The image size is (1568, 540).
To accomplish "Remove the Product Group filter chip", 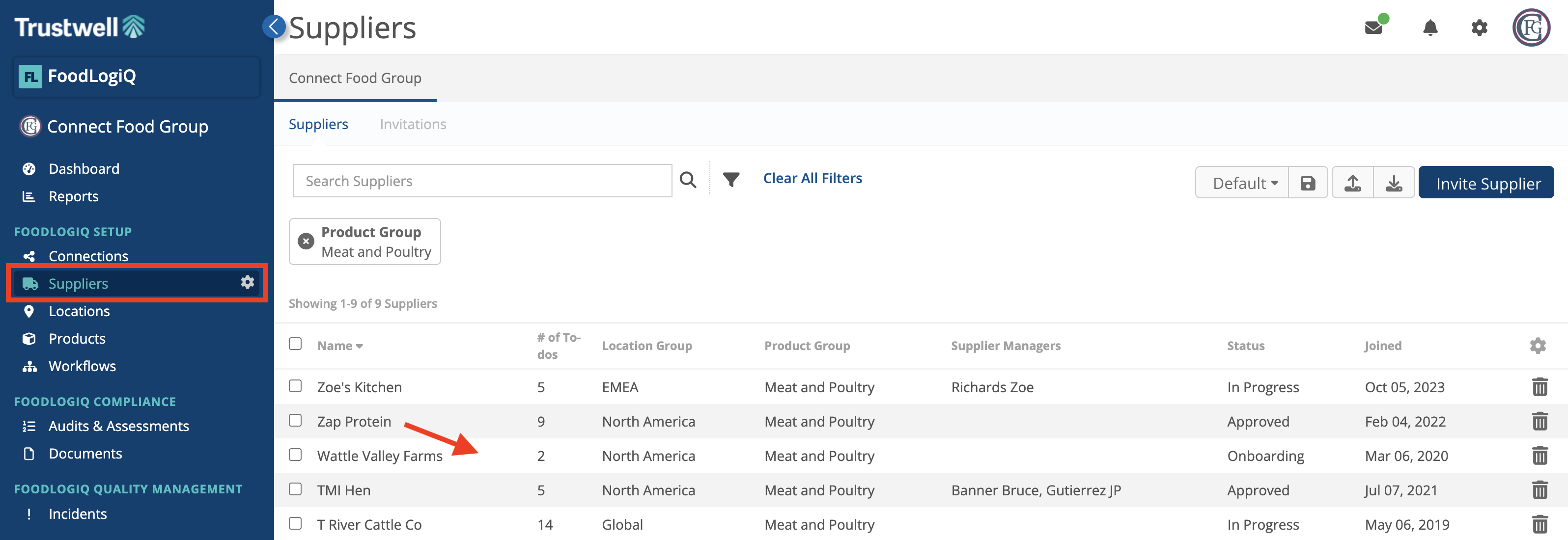I will point(306,242).
